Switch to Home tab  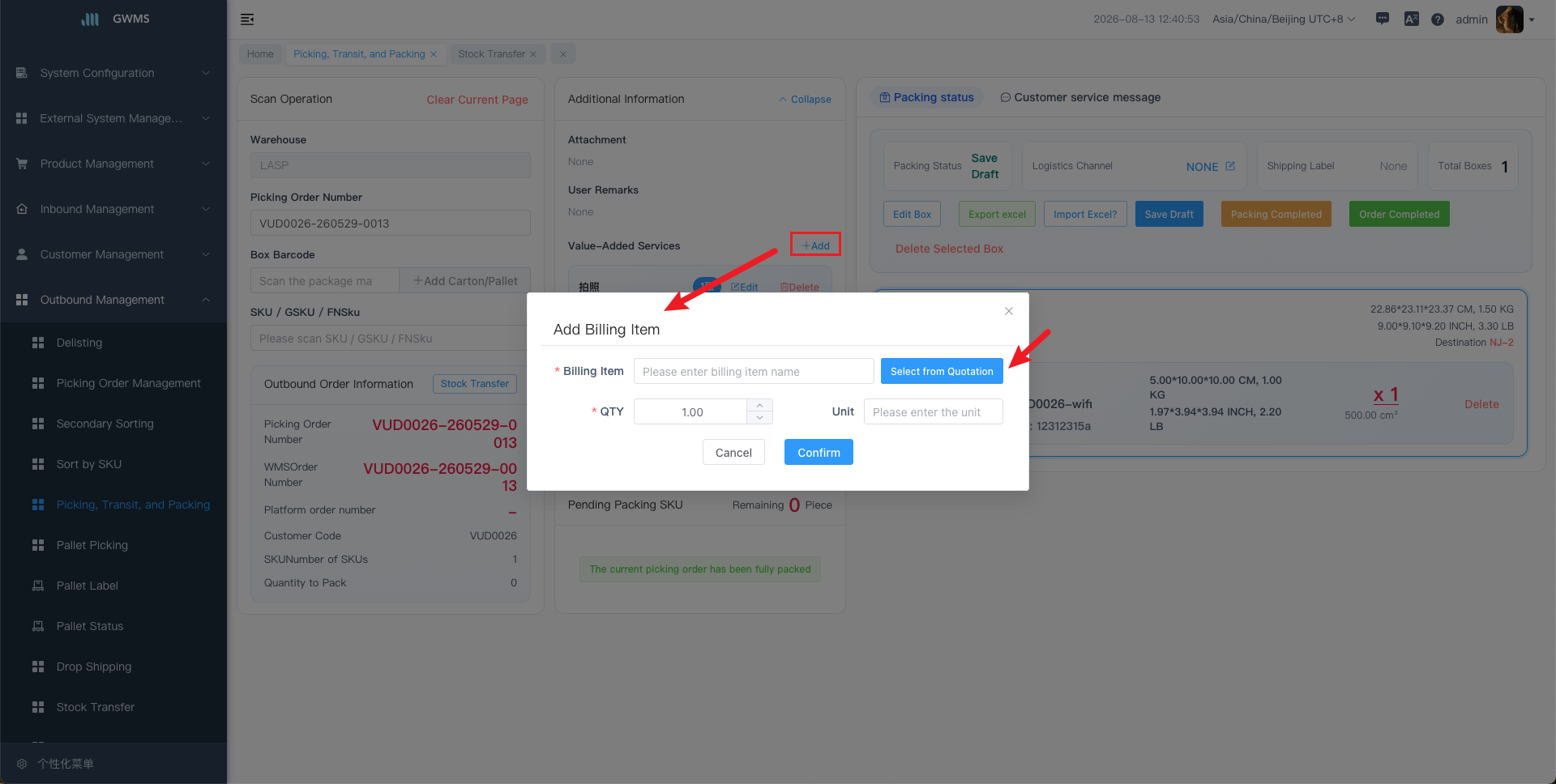tap(260, 54)
